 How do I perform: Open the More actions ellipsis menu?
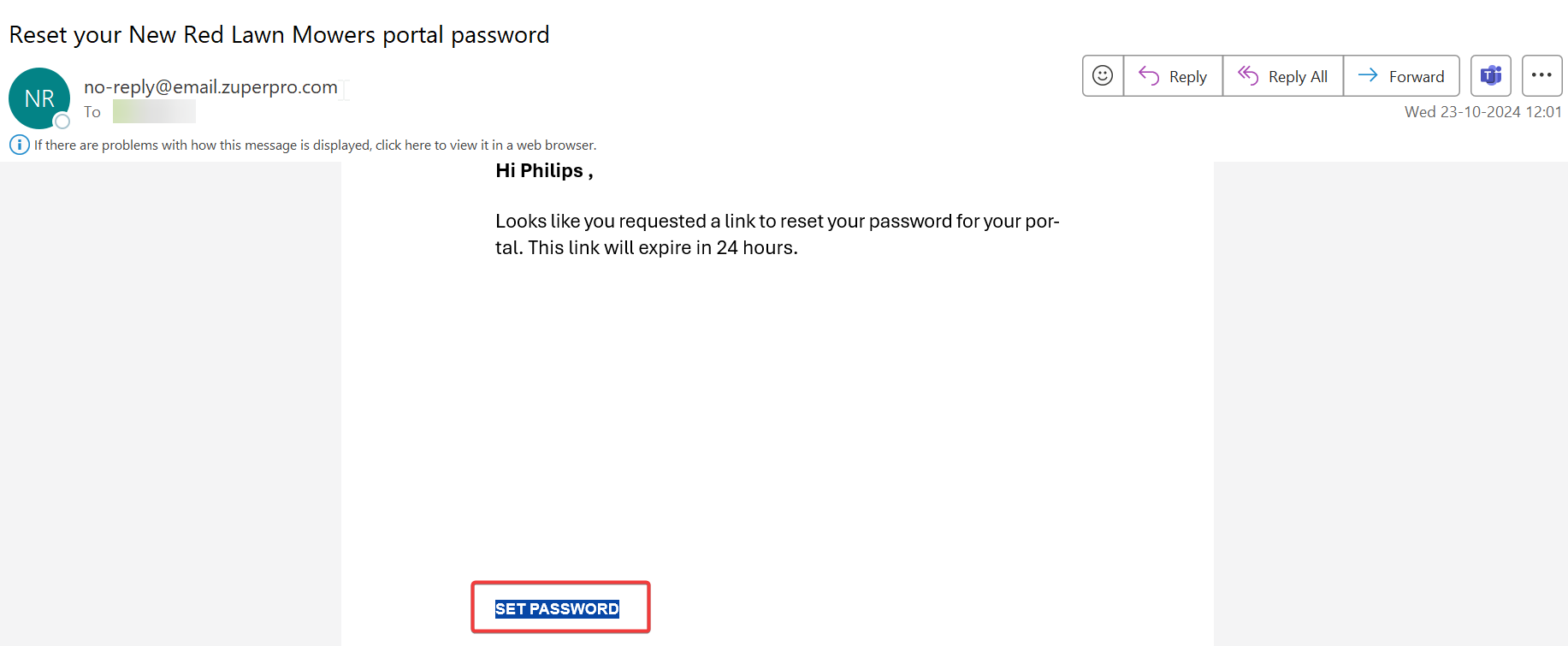(x=1541, y=75)
